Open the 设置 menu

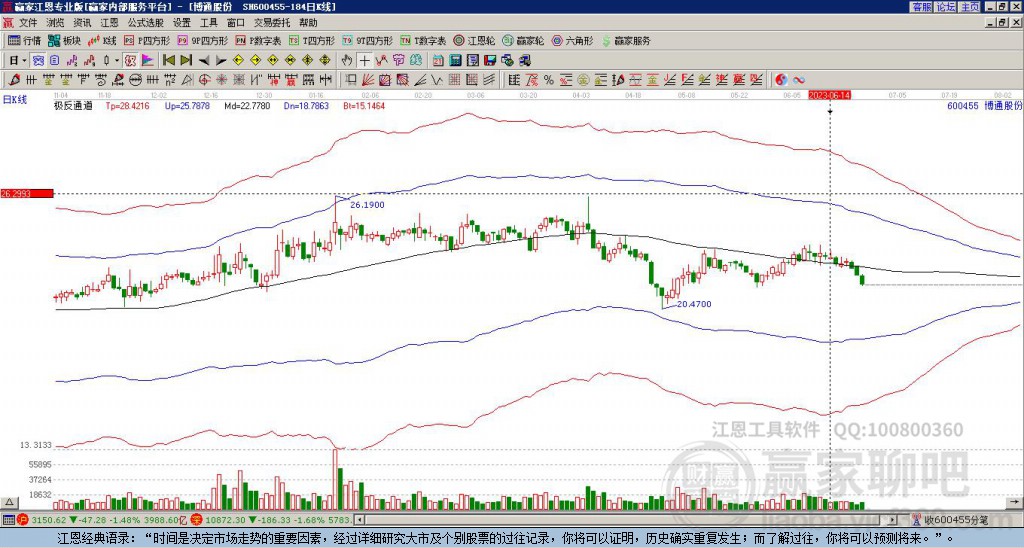[182, 23]
